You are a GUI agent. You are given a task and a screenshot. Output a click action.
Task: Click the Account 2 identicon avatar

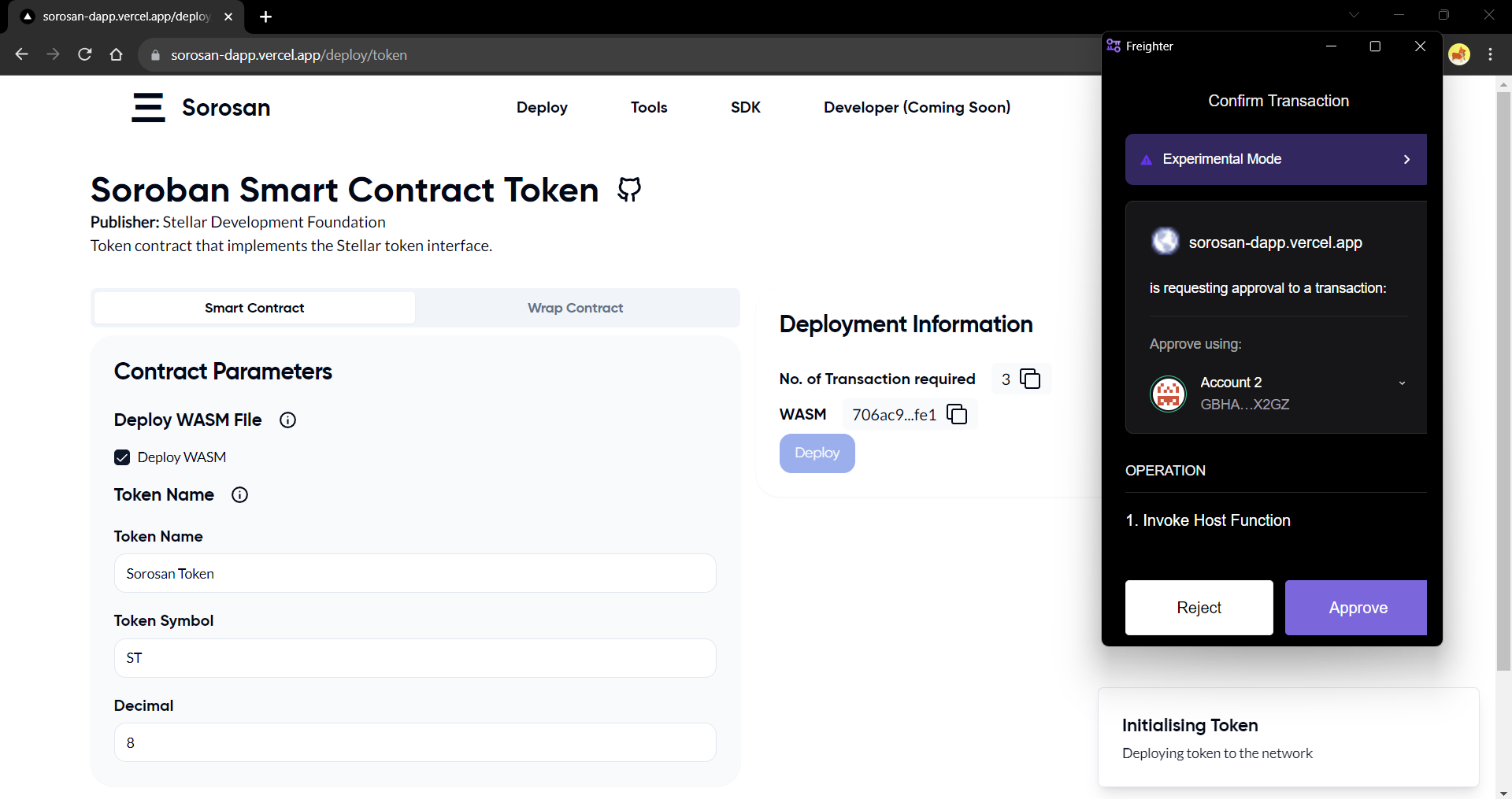(1169, 394)
